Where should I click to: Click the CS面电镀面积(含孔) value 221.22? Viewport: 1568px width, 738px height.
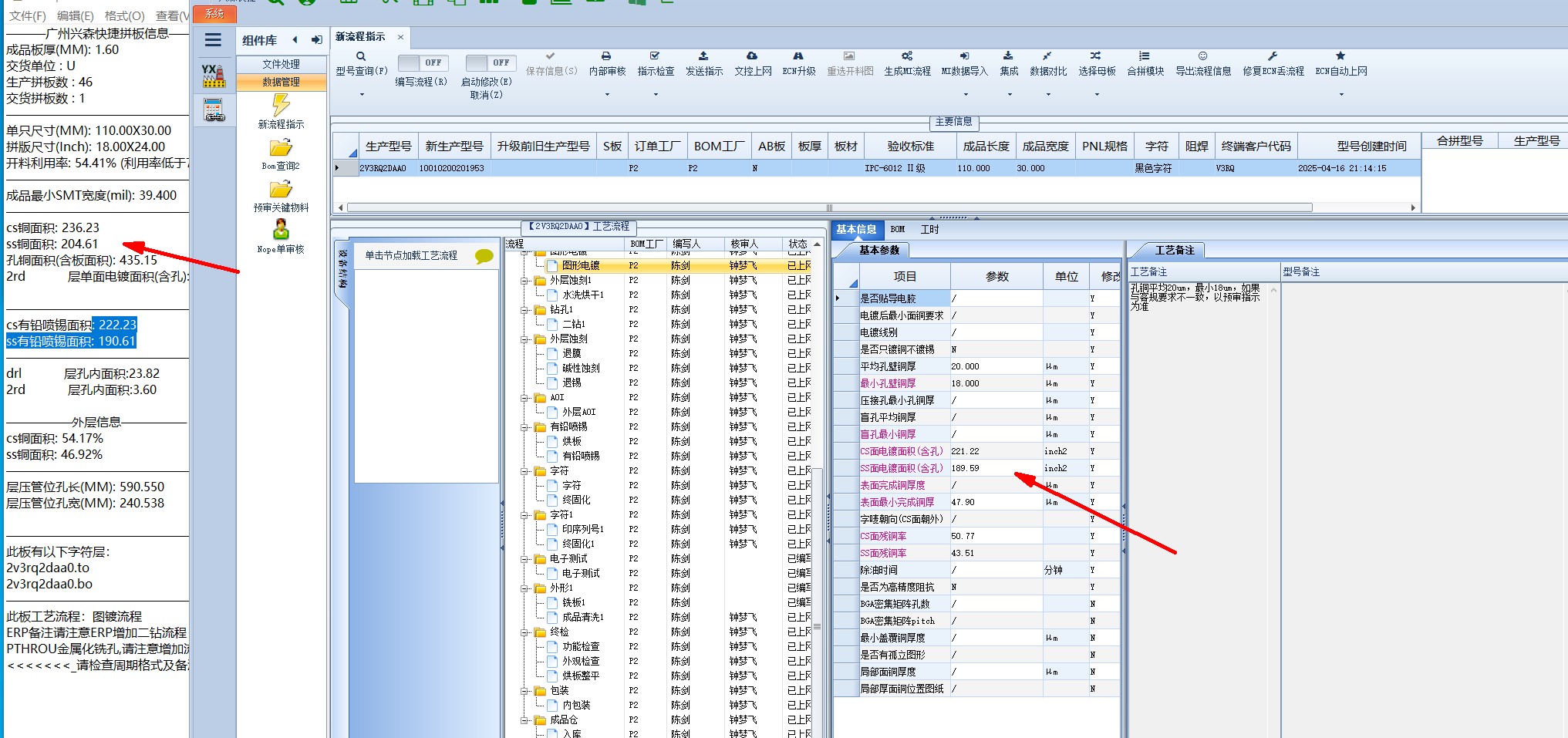tap(996, 451)
